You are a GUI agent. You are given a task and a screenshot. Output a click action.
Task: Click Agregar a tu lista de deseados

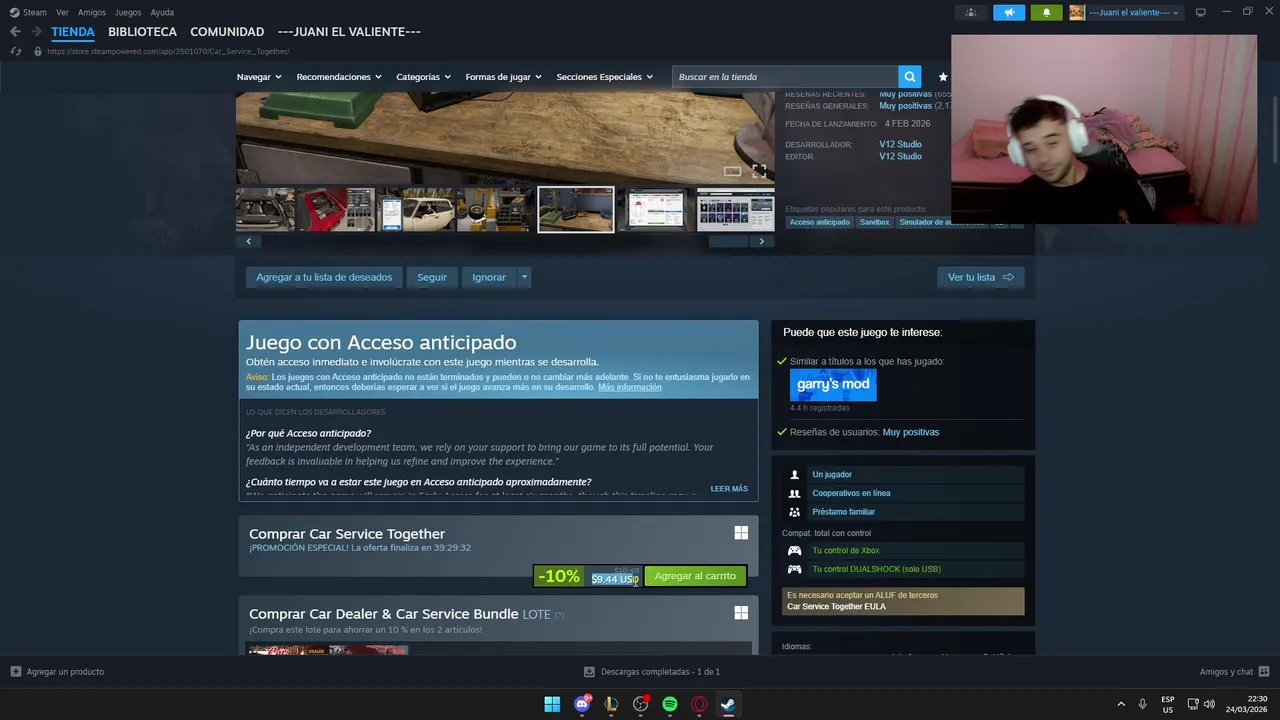tap(324, 277)
